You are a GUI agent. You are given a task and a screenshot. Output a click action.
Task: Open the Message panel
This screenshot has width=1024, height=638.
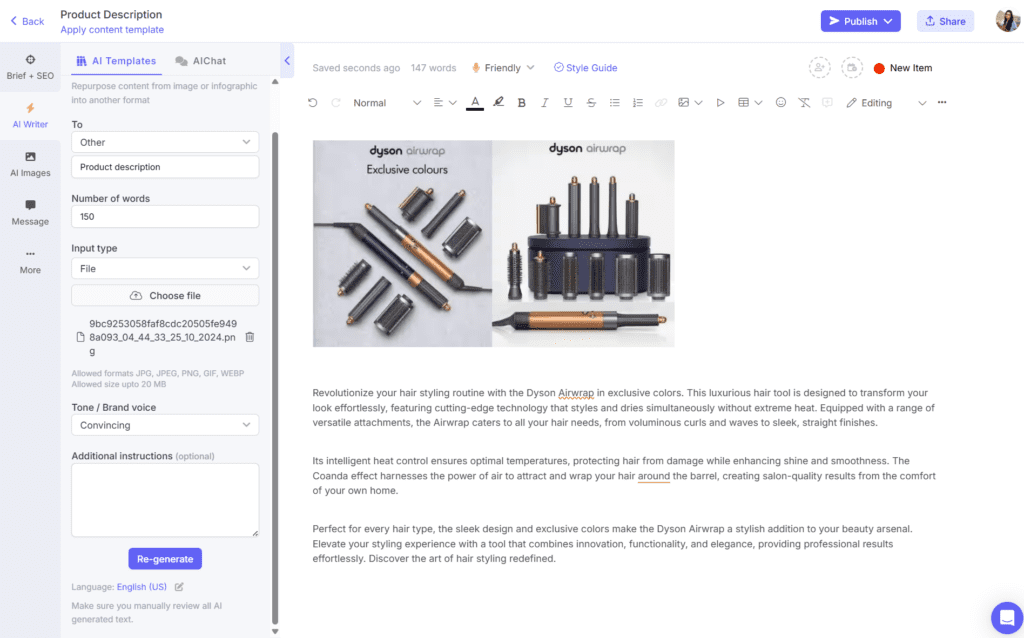pyautogui.click(x=30, y=213)
